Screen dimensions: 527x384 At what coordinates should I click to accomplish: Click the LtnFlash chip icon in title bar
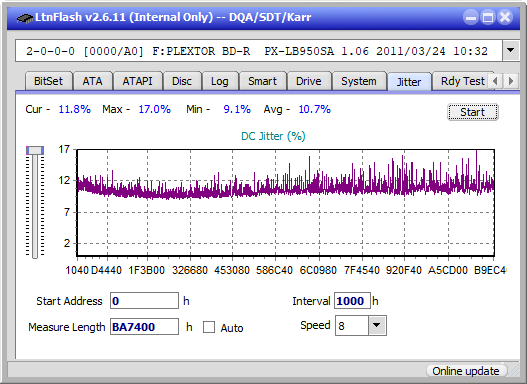pos(24,17)
